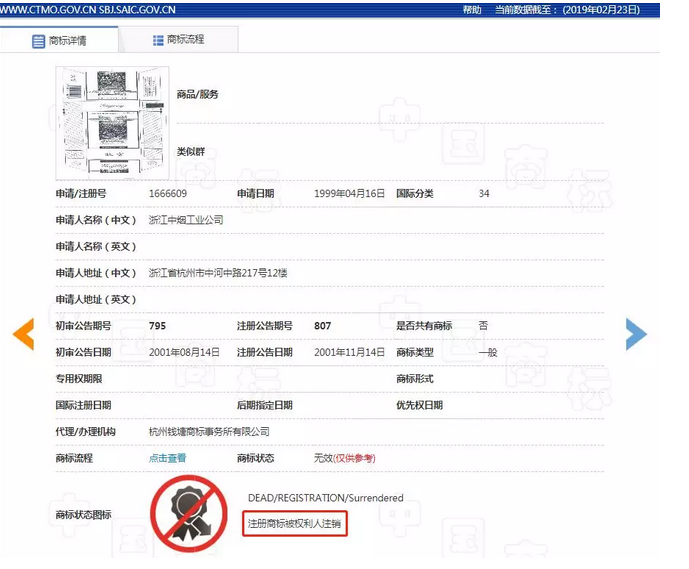689x569 pixels.
Task: Select trademark status 无效(仅供参考)
Action: pos(344,458)
